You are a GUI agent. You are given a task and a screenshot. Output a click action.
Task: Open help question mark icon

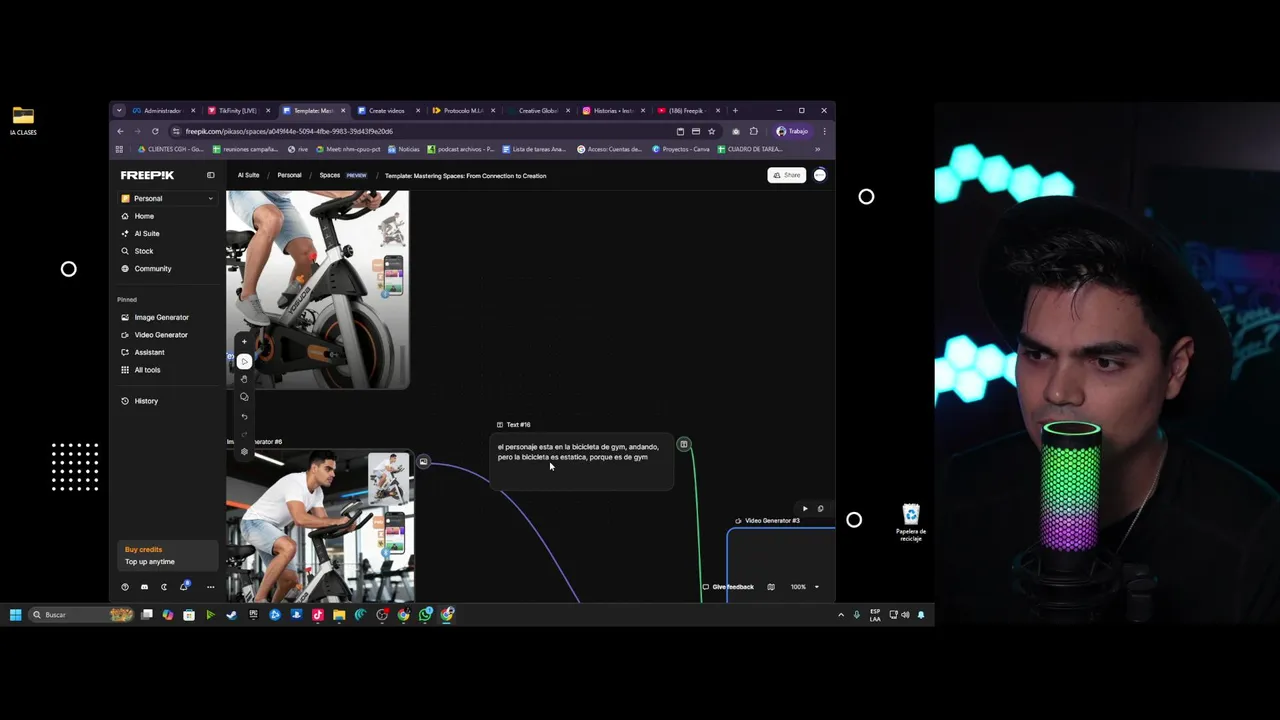(x=125, y=587)
